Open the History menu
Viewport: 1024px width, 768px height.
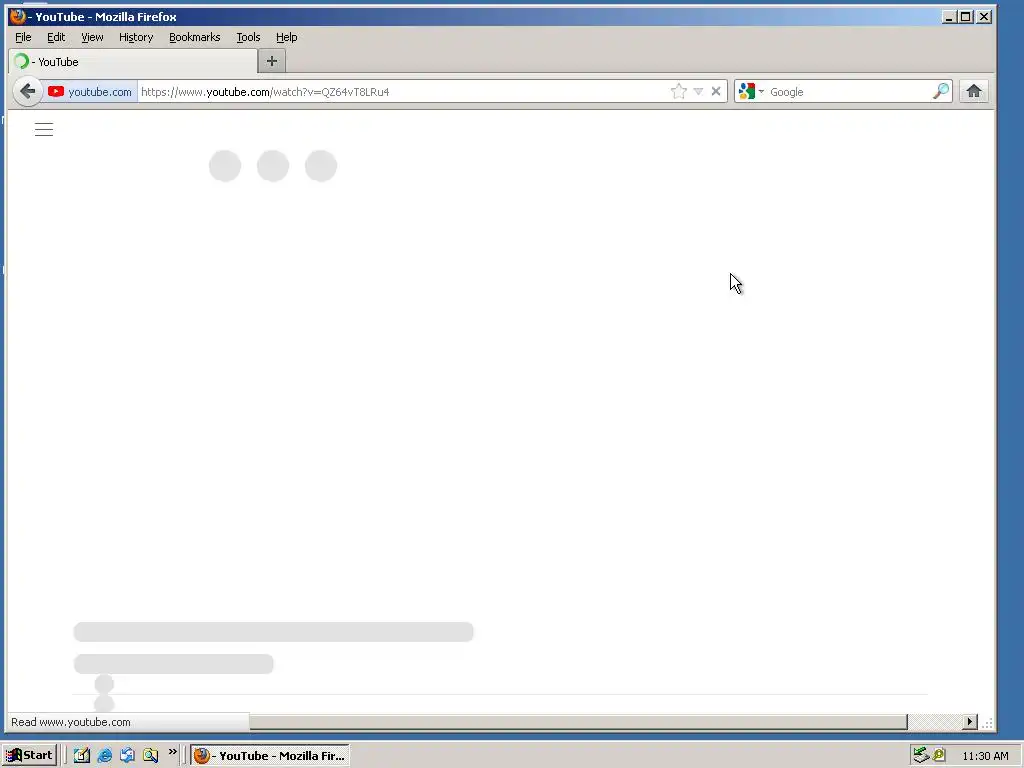coord(136,37)
